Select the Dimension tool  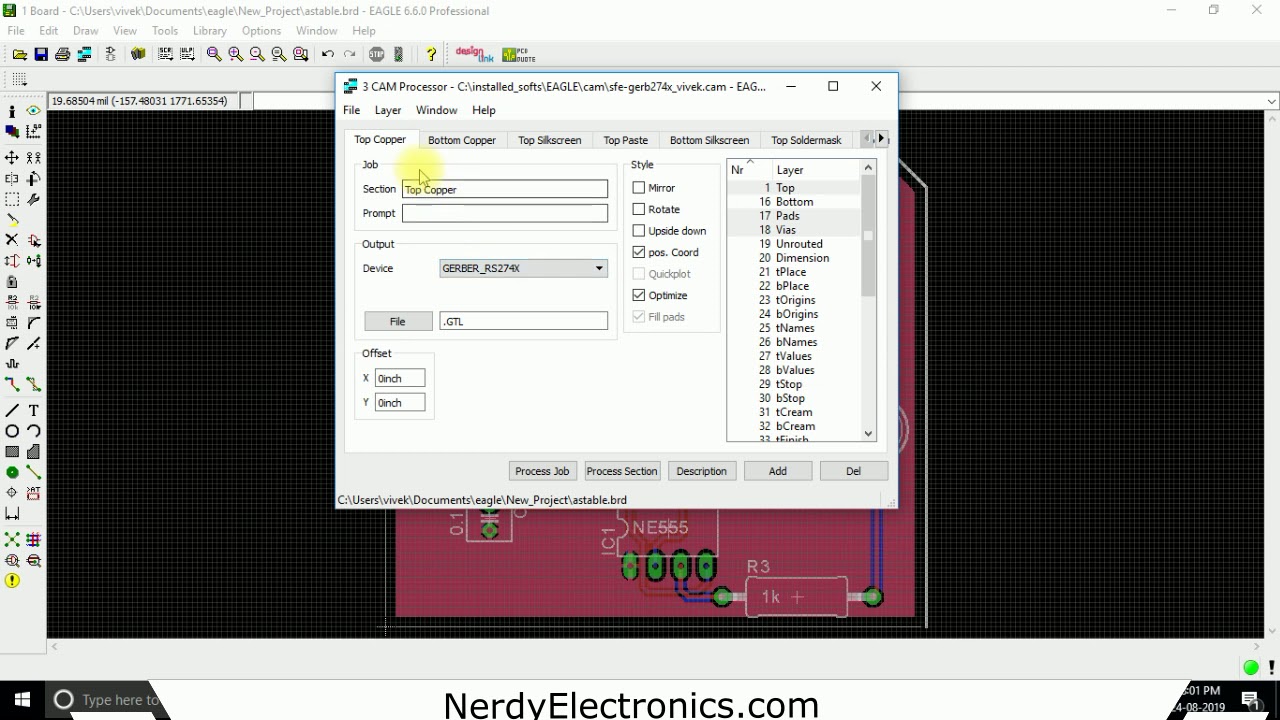tap(12, 514)
